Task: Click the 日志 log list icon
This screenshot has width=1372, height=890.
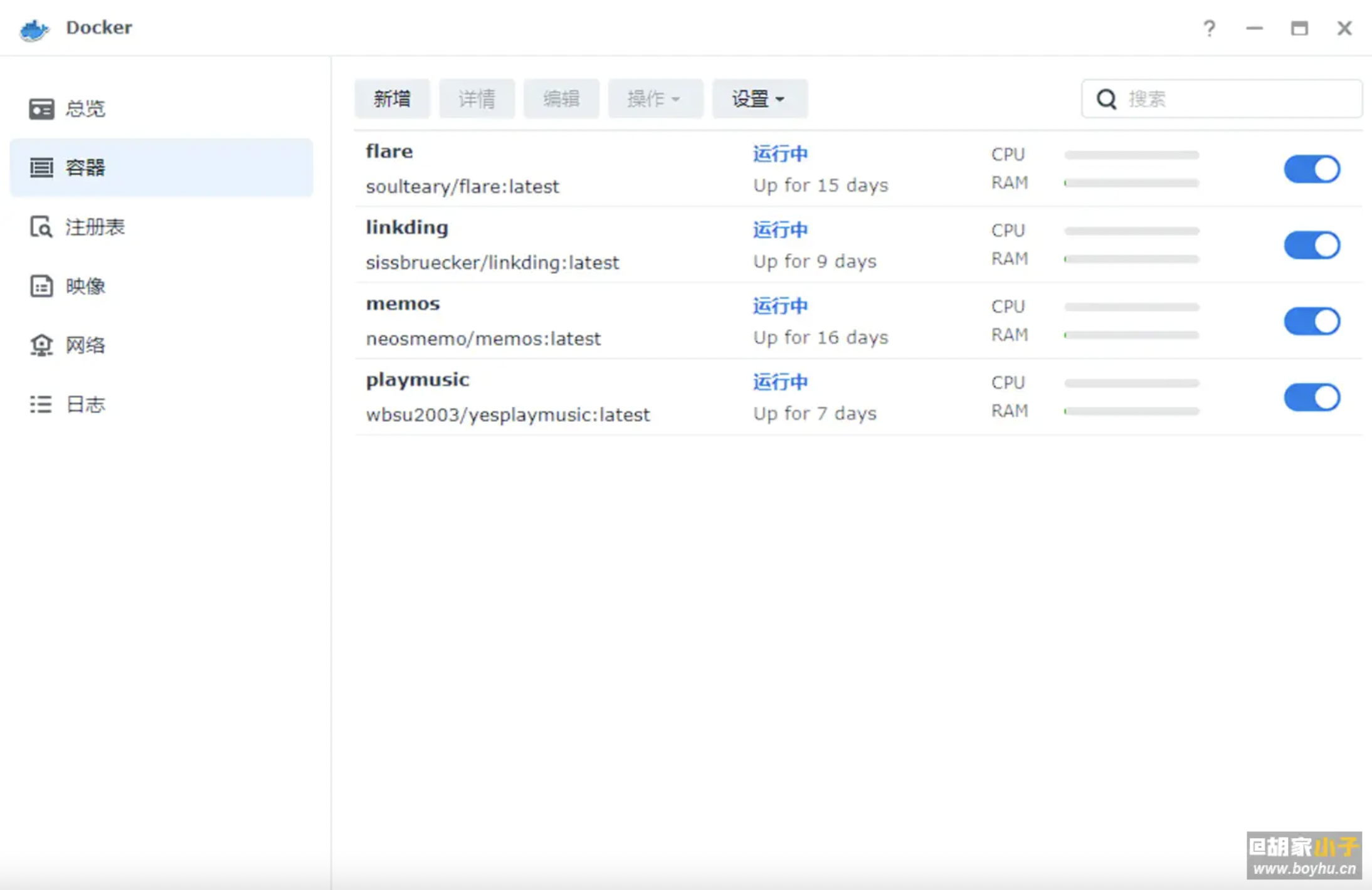Action: [x=41, y=404]
